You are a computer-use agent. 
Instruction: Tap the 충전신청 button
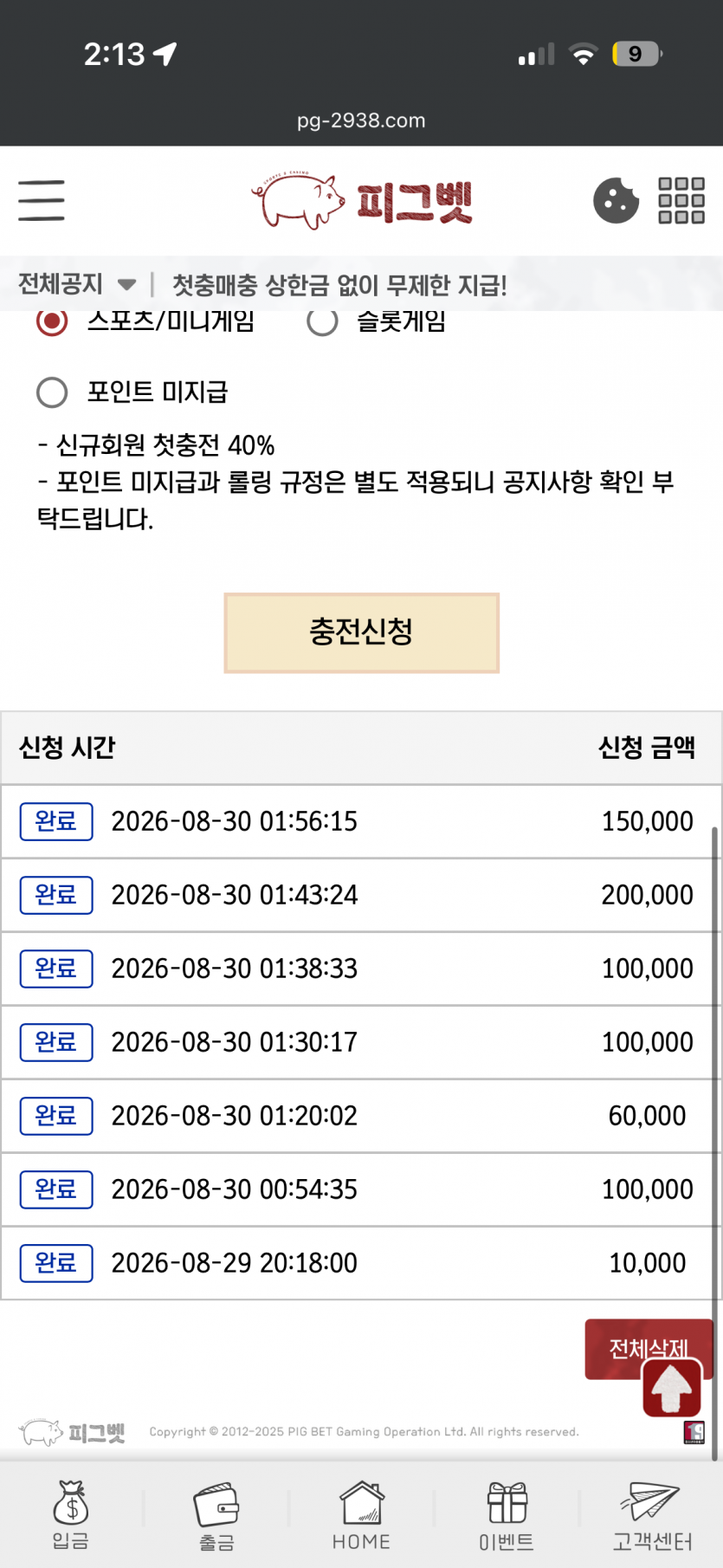[361, 632]
